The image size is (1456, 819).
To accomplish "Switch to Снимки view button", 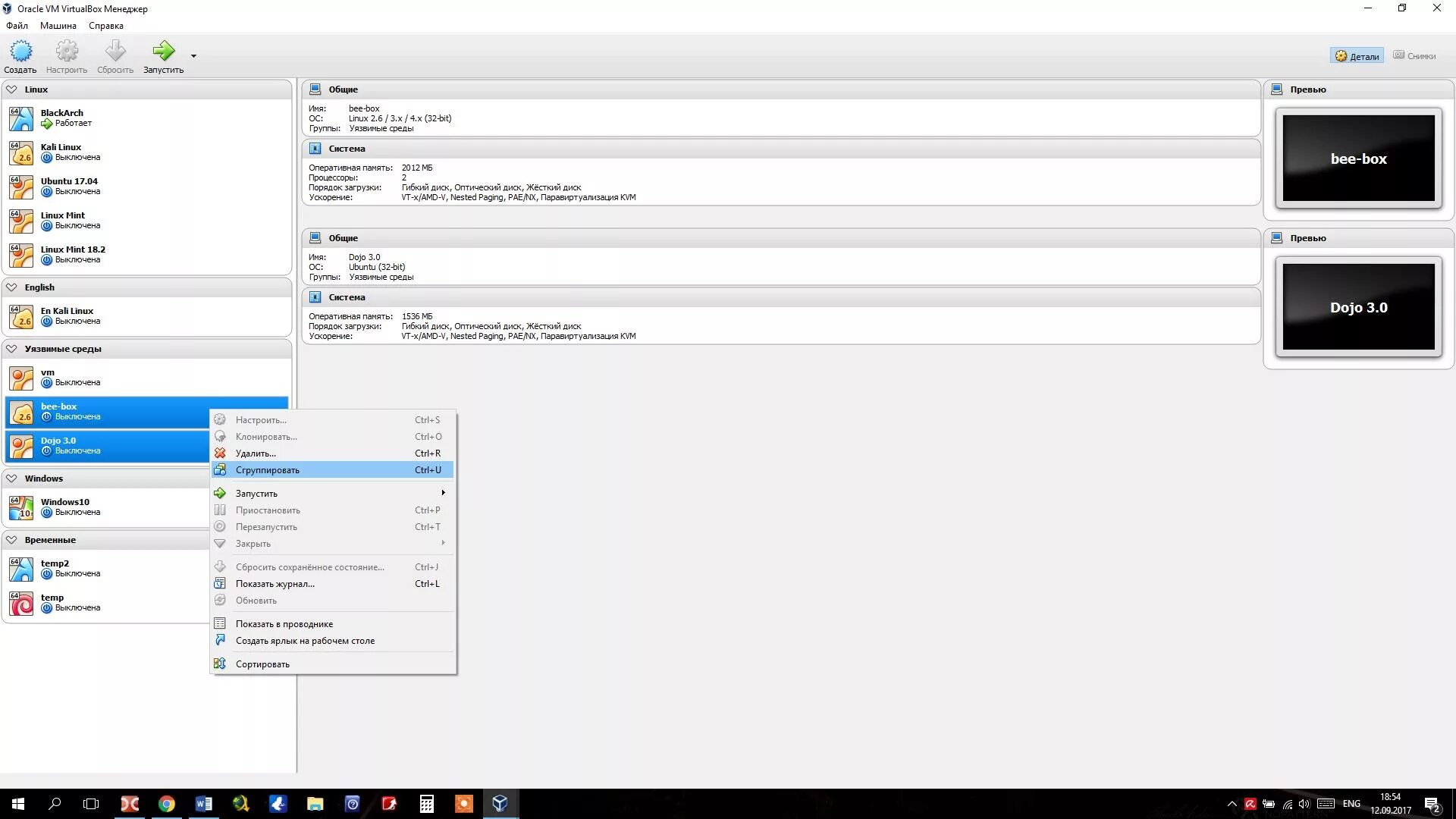I will [x=1414, y=56].
